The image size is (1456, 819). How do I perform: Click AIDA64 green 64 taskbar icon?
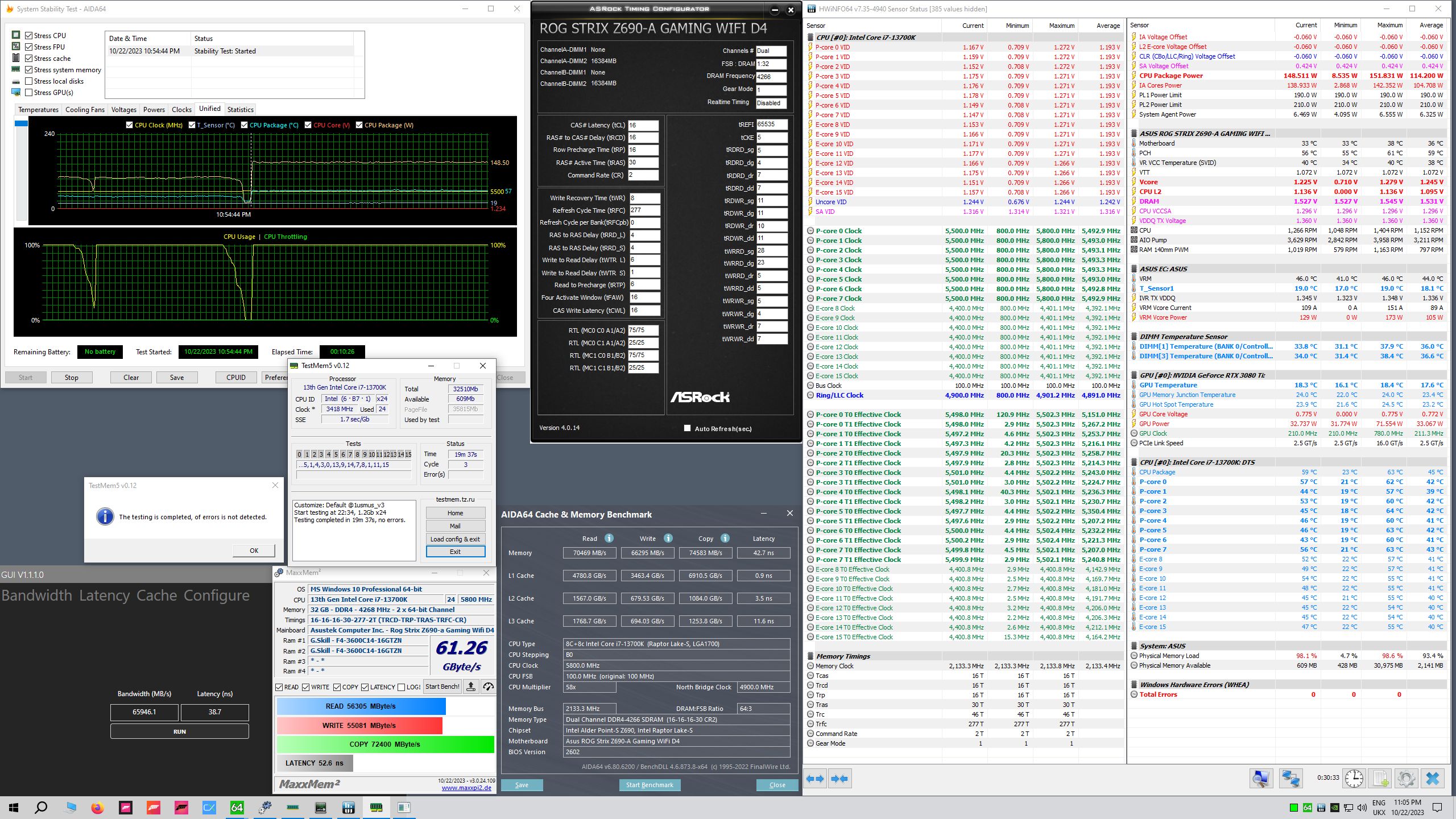237,808
